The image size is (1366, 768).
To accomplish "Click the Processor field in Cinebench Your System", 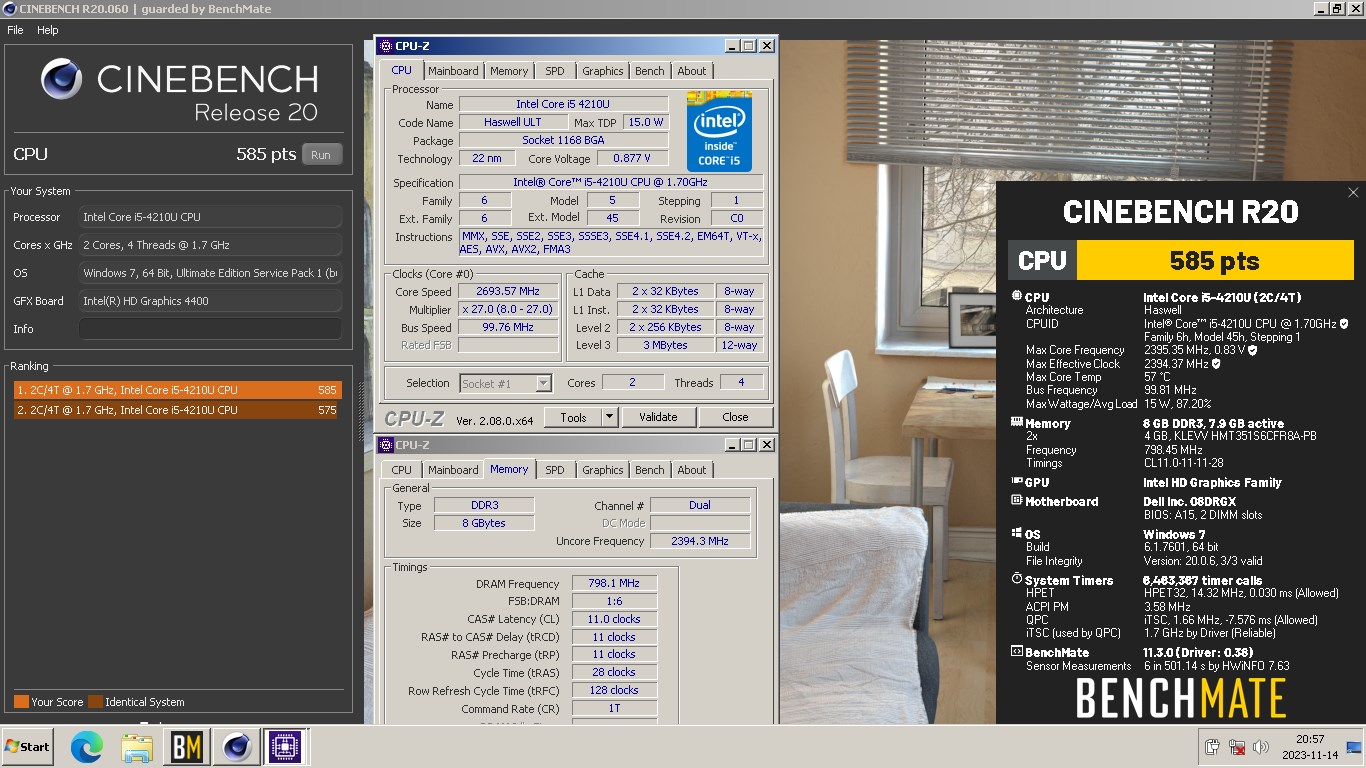I will click(x=210, y=217).
